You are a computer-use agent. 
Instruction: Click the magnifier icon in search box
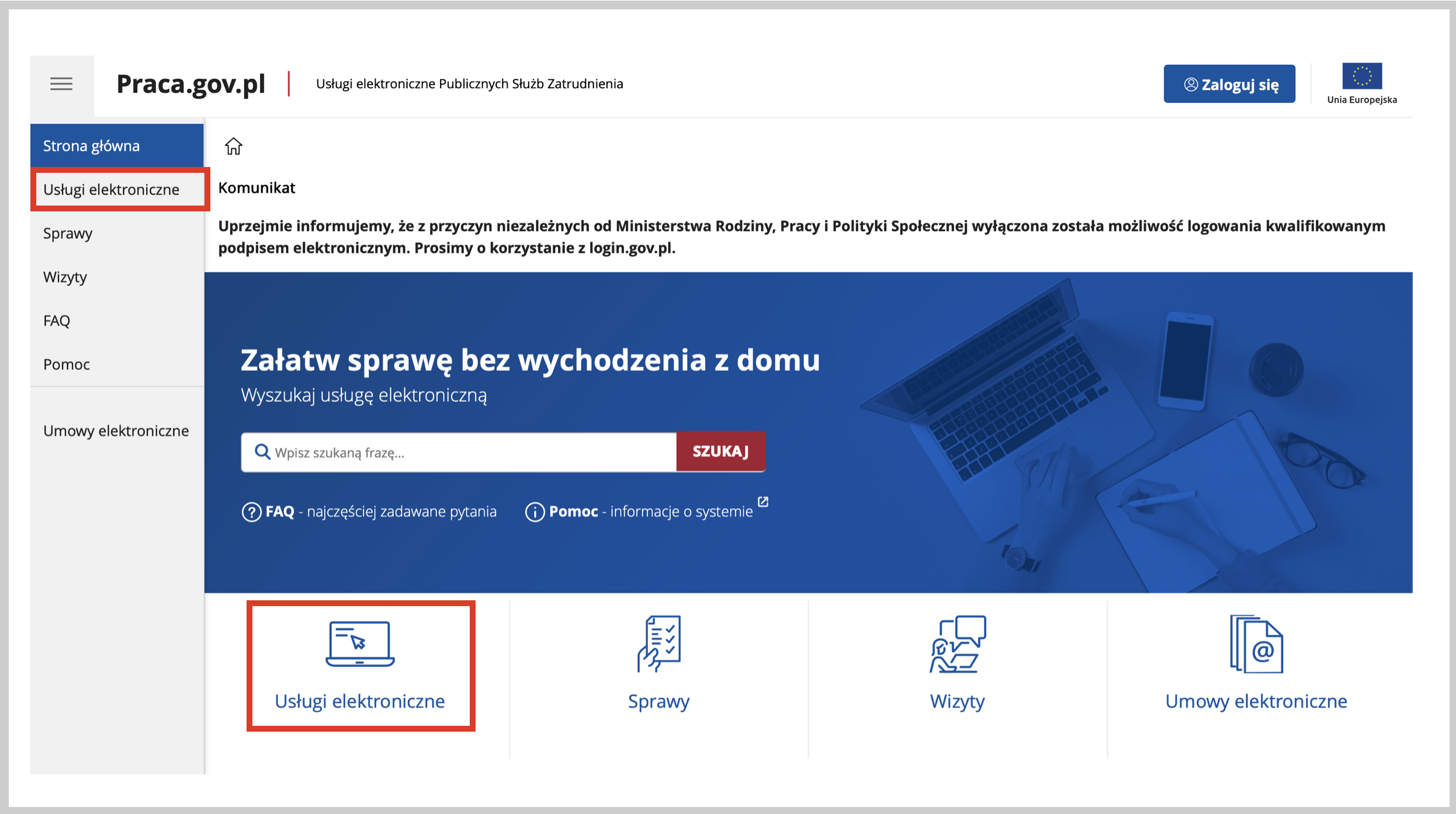click(x=262, y=452)
